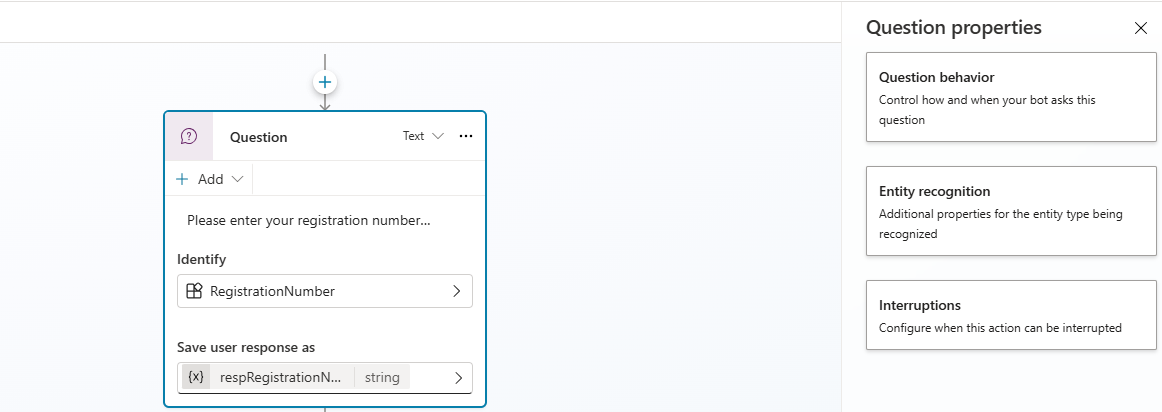Viewport: 1162px width, 412px height.
Task: Click the entity icon beside RegistrationNumber
Action: [195, 291]
